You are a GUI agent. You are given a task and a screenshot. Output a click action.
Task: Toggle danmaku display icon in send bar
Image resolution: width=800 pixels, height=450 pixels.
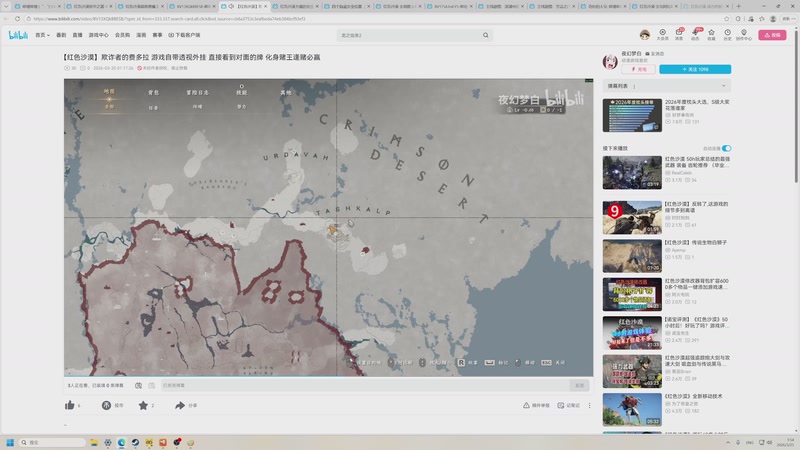138,386
